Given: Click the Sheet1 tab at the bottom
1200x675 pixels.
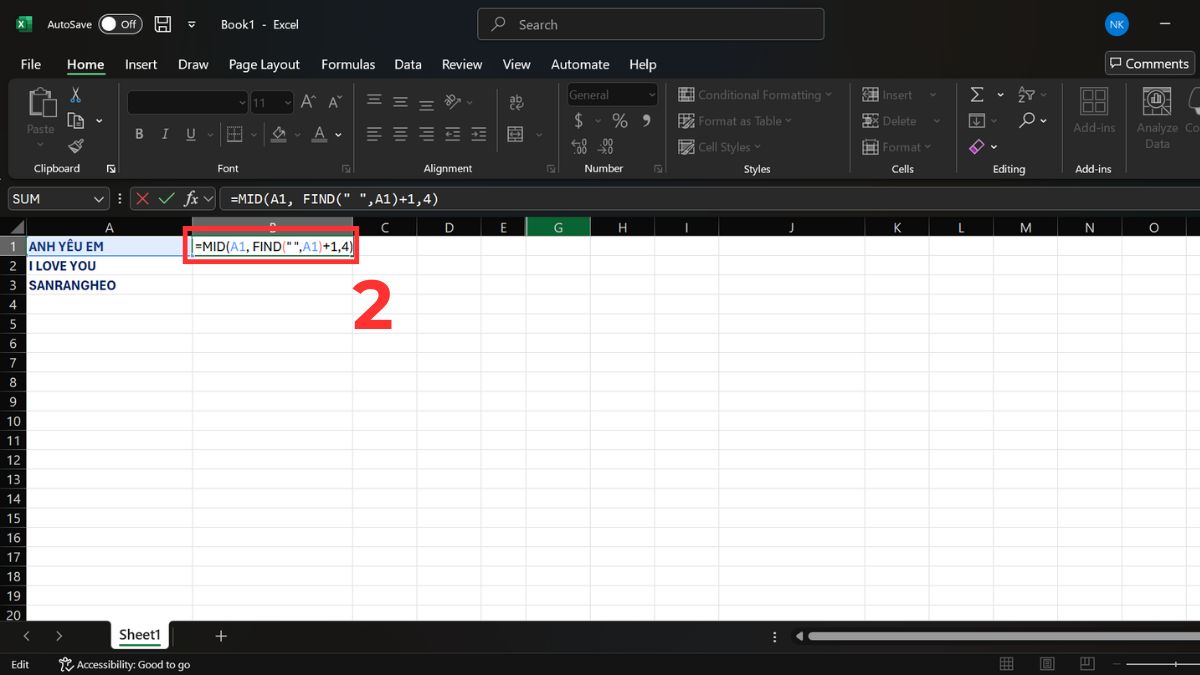Looking at the screenshot, I should coord(139,634).
